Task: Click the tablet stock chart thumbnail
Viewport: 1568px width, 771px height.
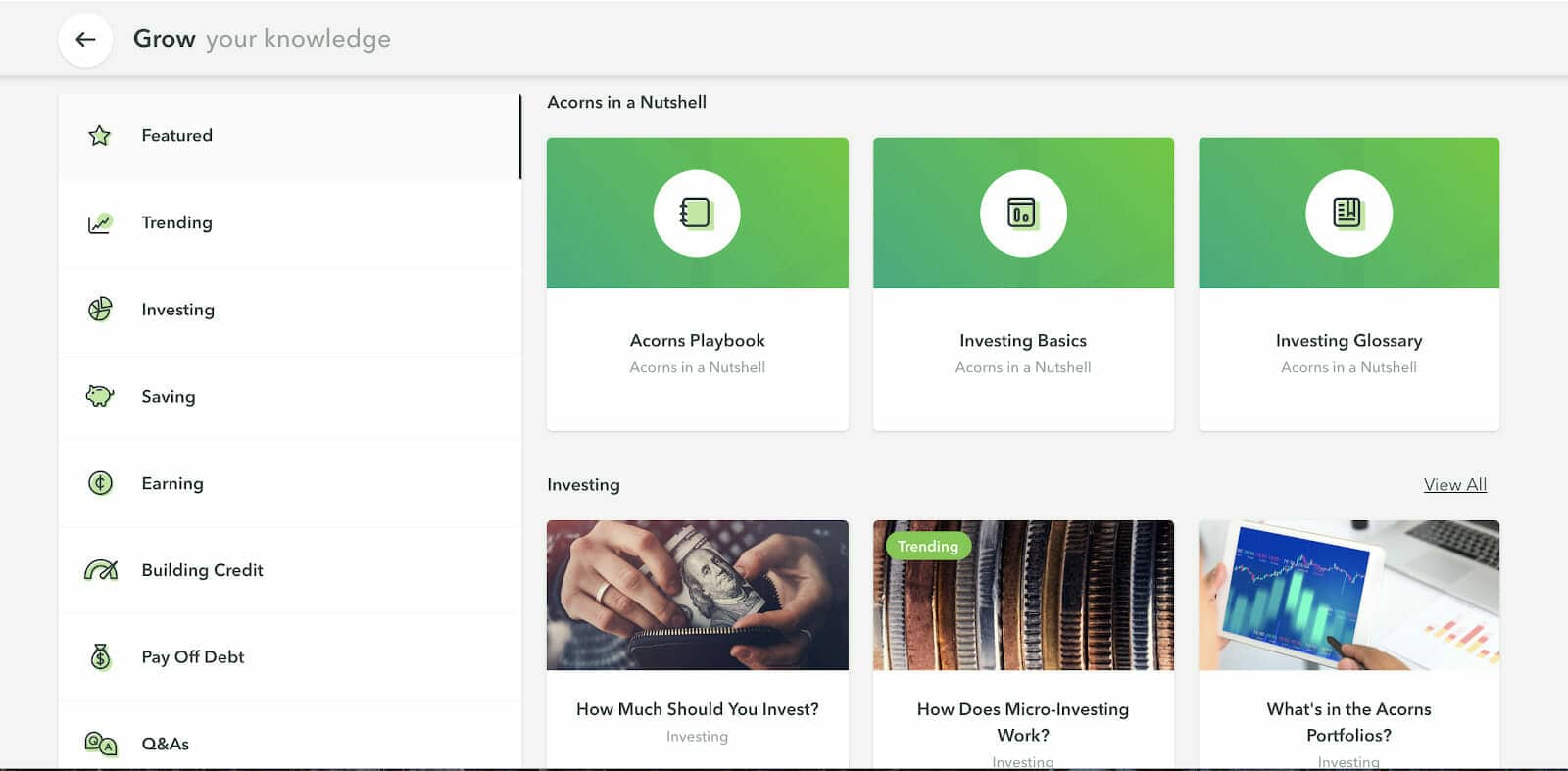Action: pos(1348,596)
